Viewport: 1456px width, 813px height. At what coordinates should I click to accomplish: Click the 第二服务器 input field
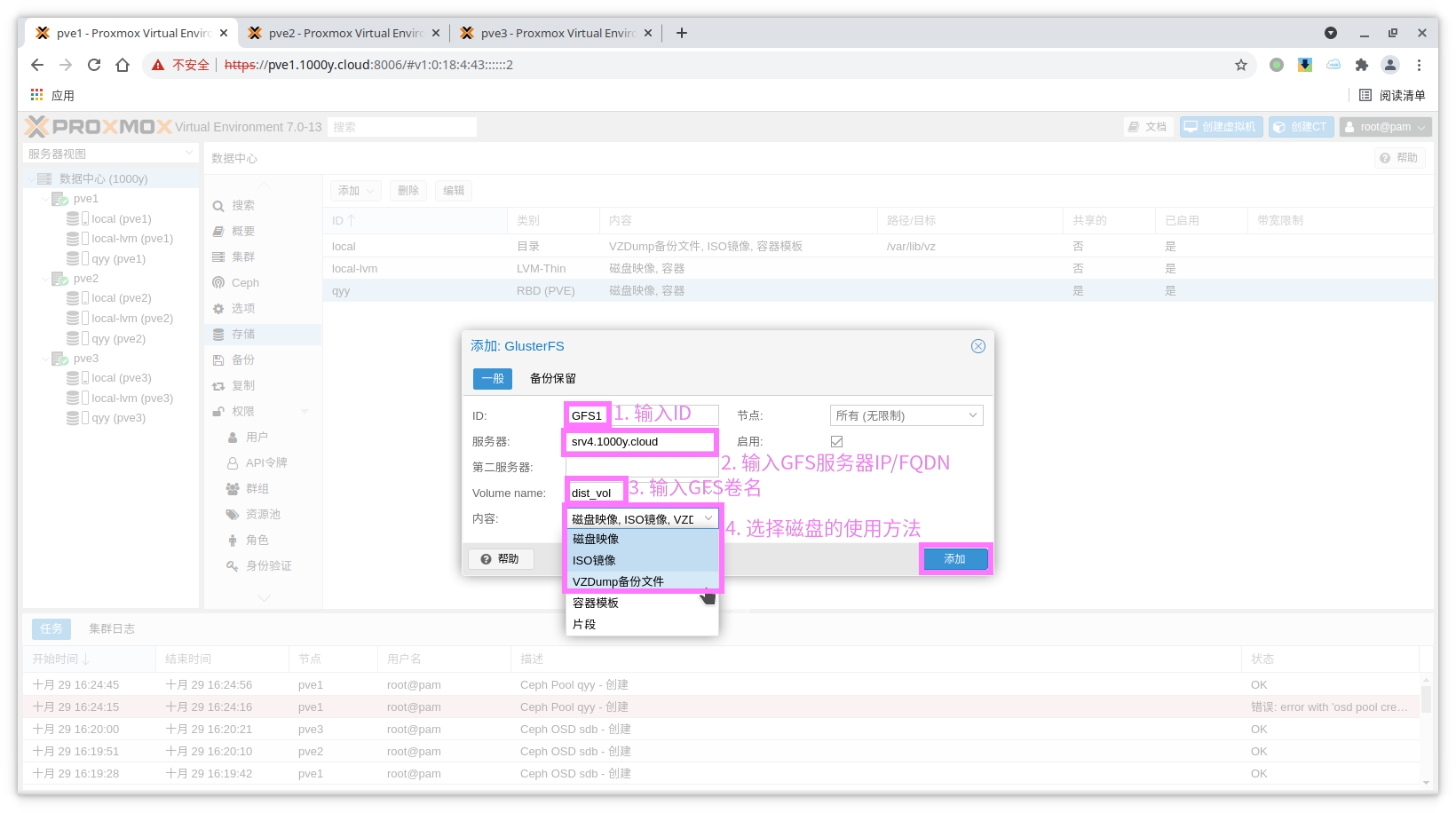coord(641,467)
